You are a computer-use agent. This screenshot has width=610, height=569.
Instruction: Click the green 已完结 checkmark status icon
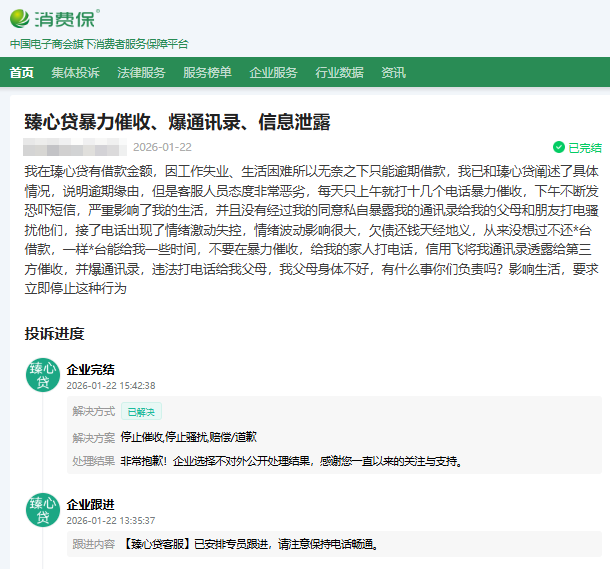[559, 148]
